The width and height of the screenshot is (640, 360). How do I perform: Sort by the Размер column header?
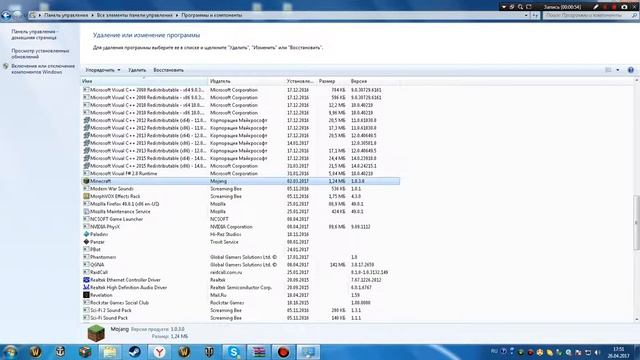[x=332, y=81]
